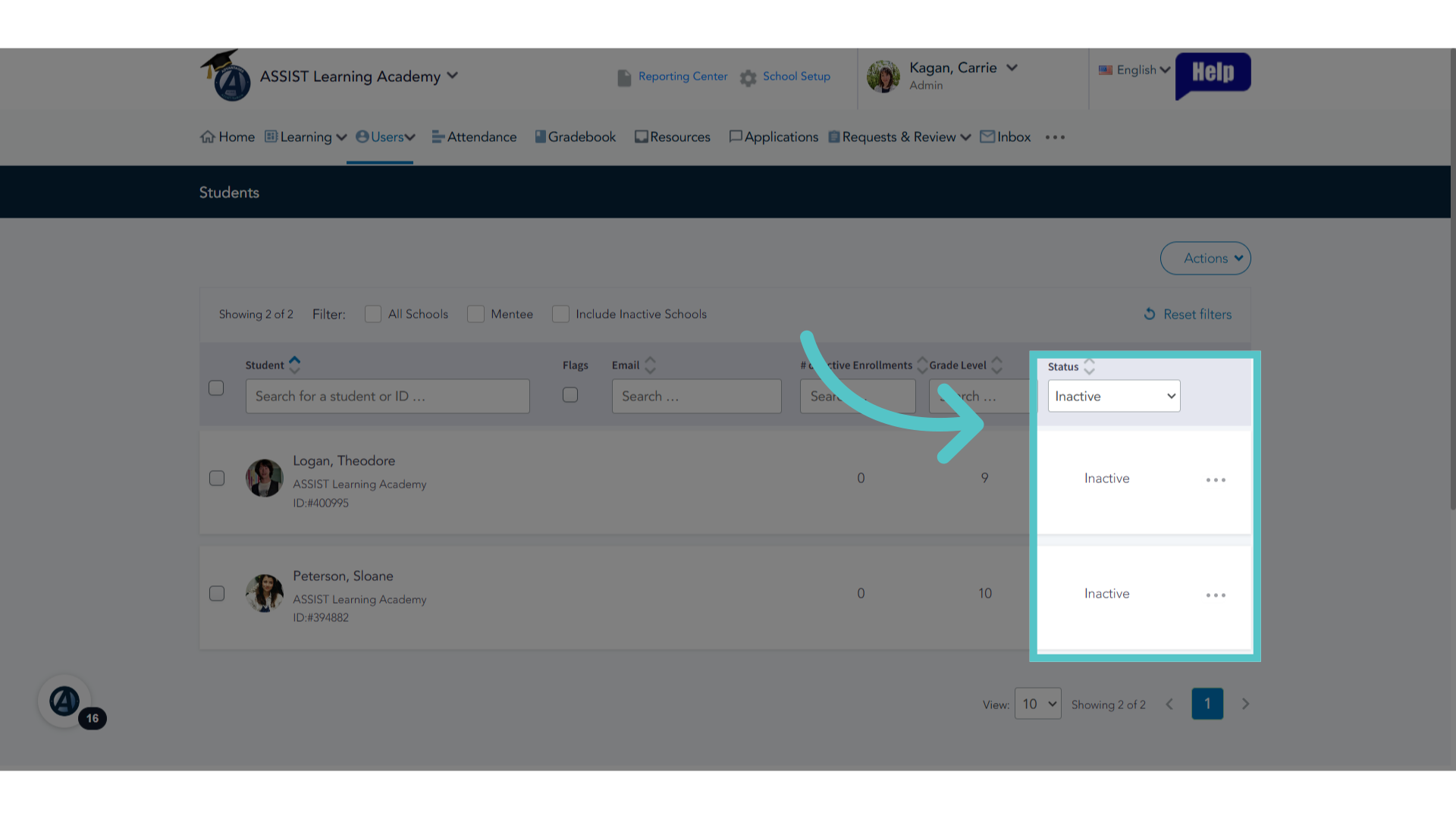The height and width of the screenshot is (819, 1456).
Task: Click Reset filters
Action: (1188, 314)
